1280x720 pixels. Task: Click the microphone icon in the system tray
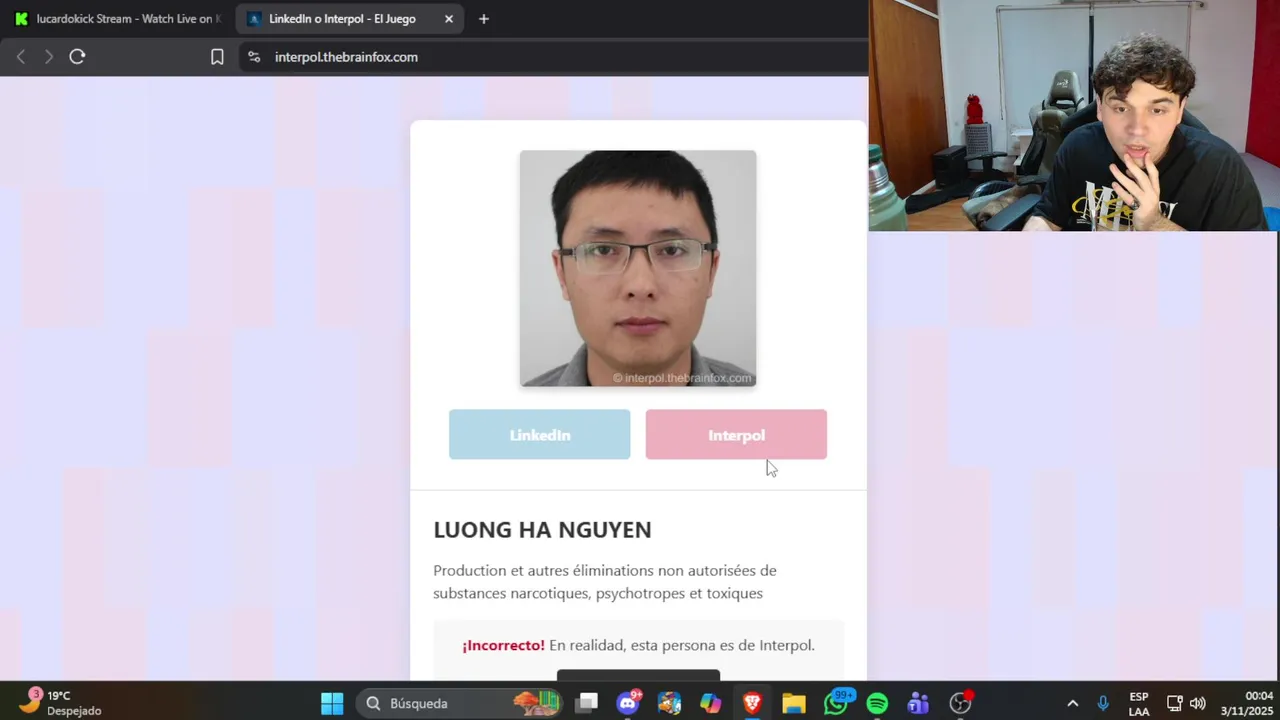(1103, 703)
